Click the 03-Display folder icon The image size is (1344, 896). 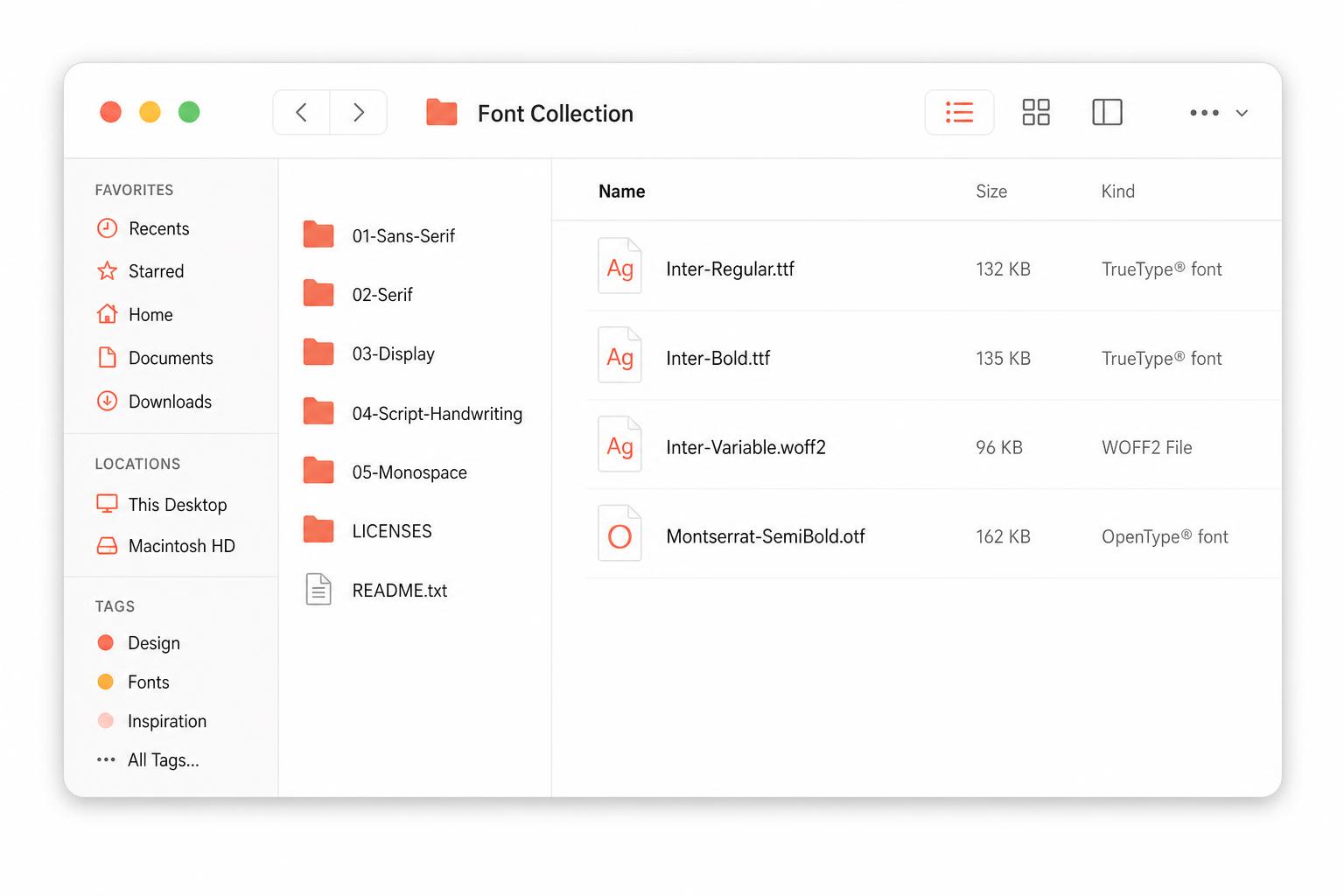[x=318, y=353]
